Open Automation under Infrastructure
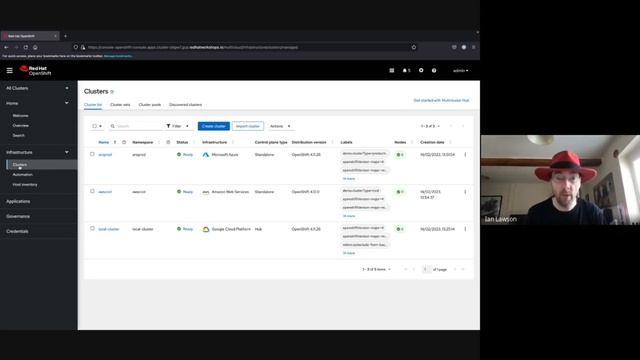This screenshot has height=360, width=640. (22, 175)
